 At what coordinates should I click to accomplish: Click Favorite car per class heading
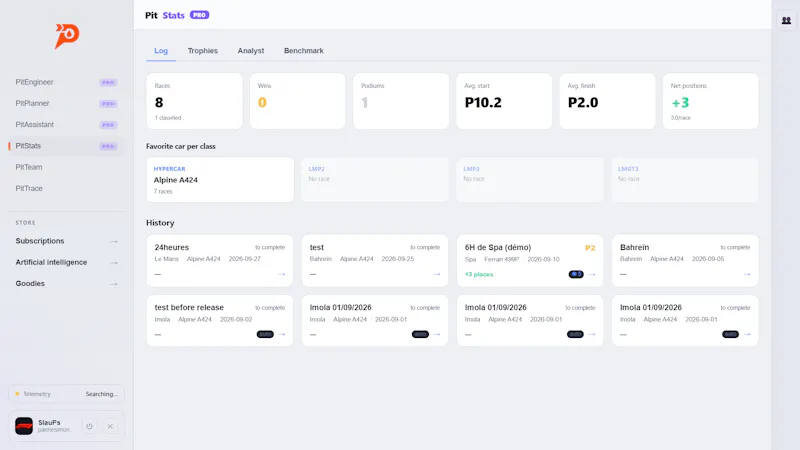click(x=181, y=146)
